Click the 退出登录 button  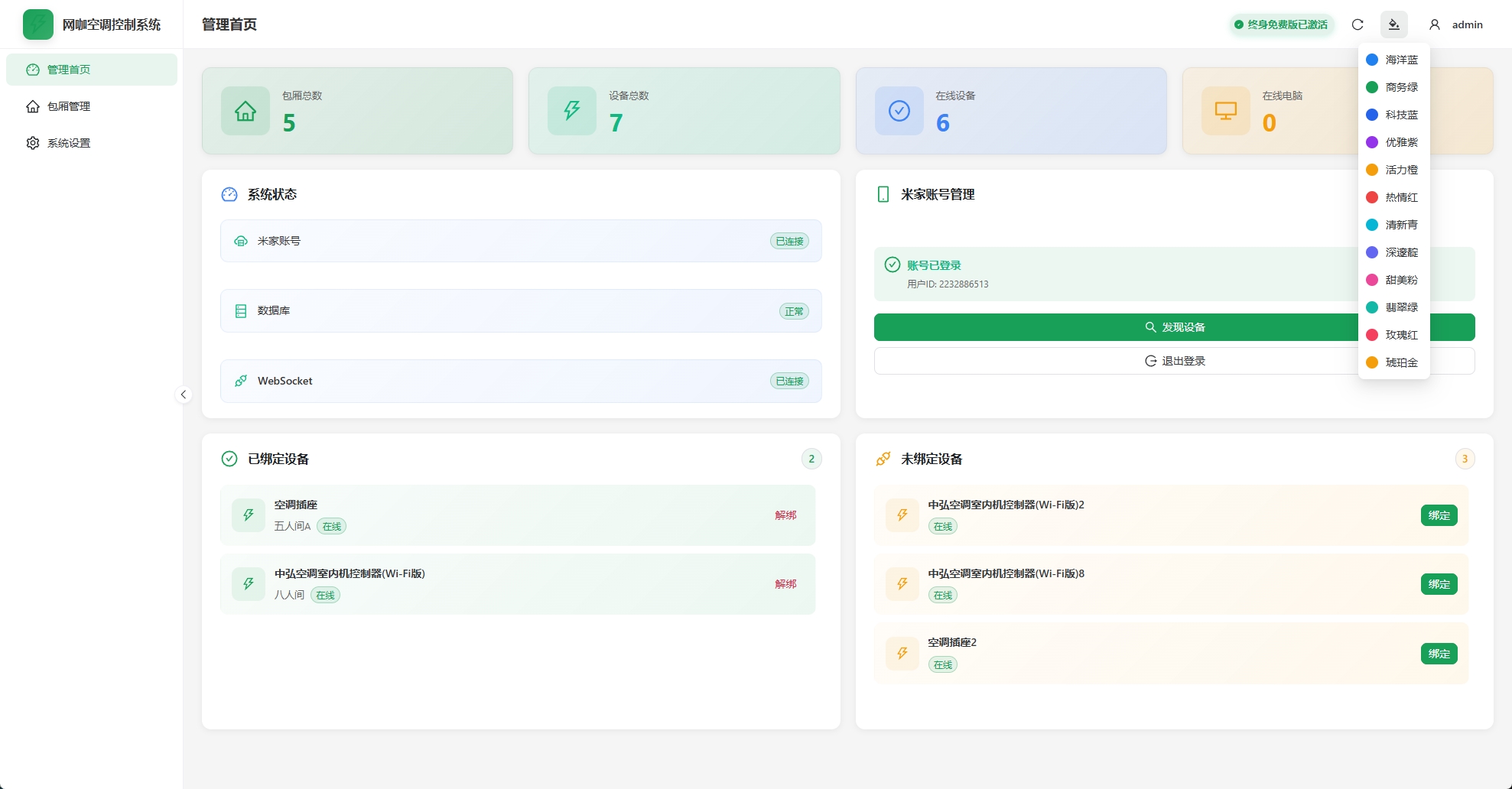[1174, 361]
